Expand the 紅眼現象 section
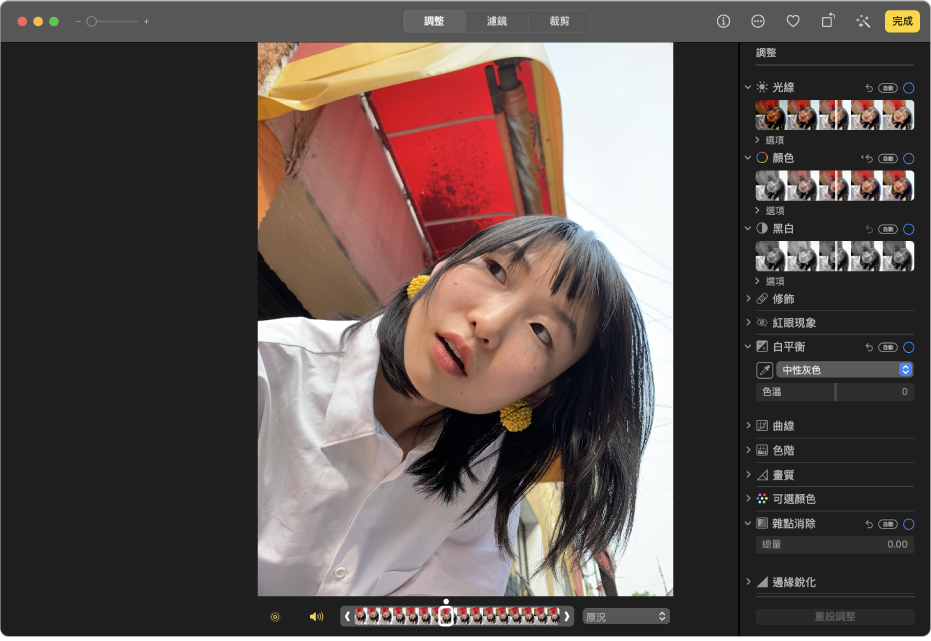Image resolution: width=931 pixels, height=641 pixels. pos(748,322)
